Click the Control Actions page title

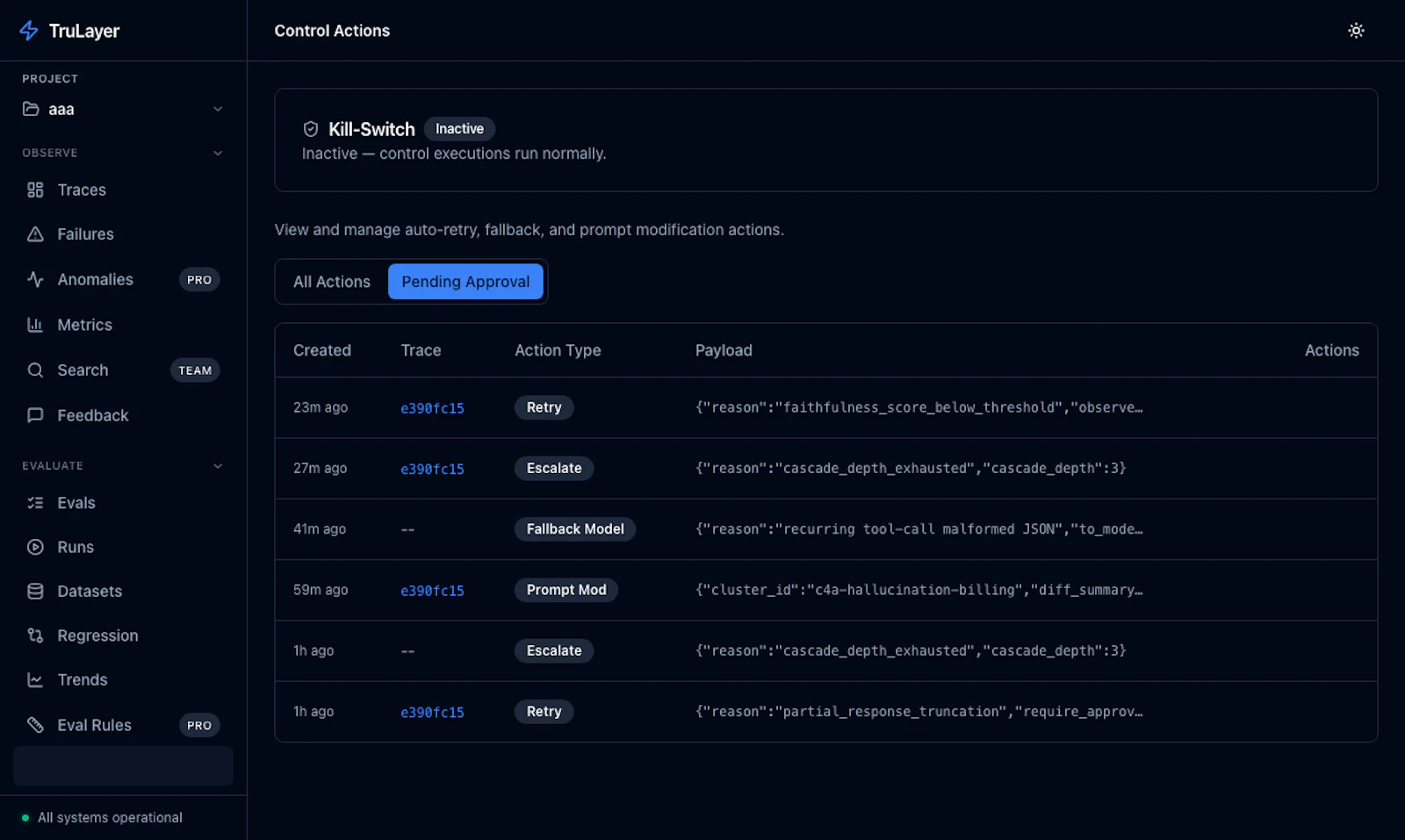coord(332,31)
